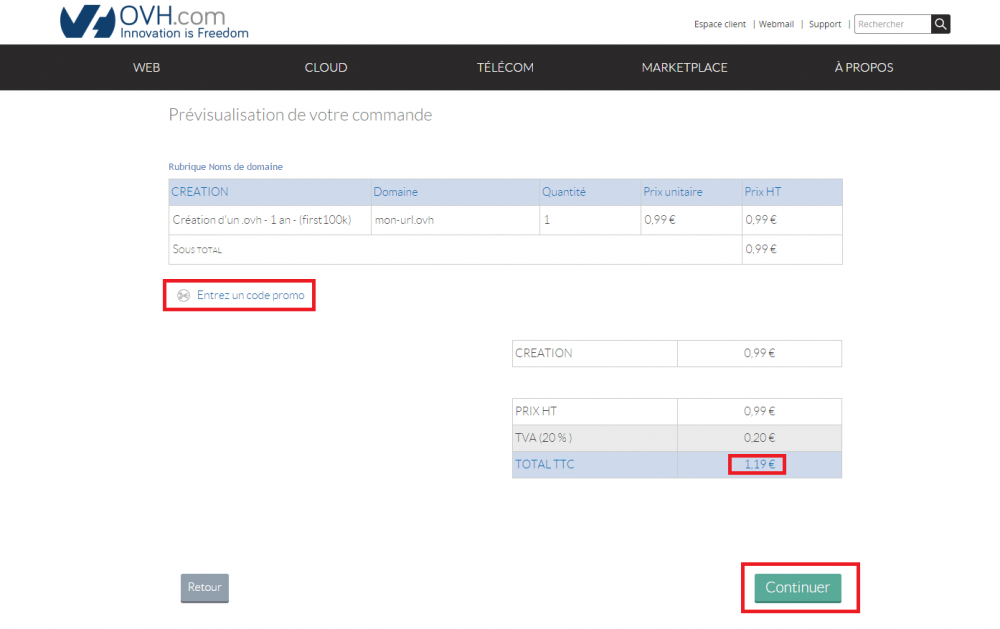Go to the Webmail link
The image size is (1000, 629).
click(776, 24)
